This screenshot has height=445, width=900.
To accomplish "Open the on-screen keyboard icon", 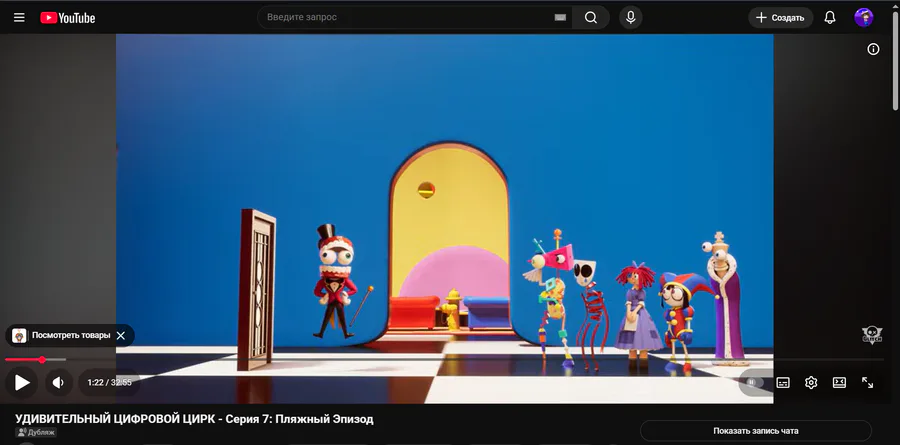I will 560,18.
